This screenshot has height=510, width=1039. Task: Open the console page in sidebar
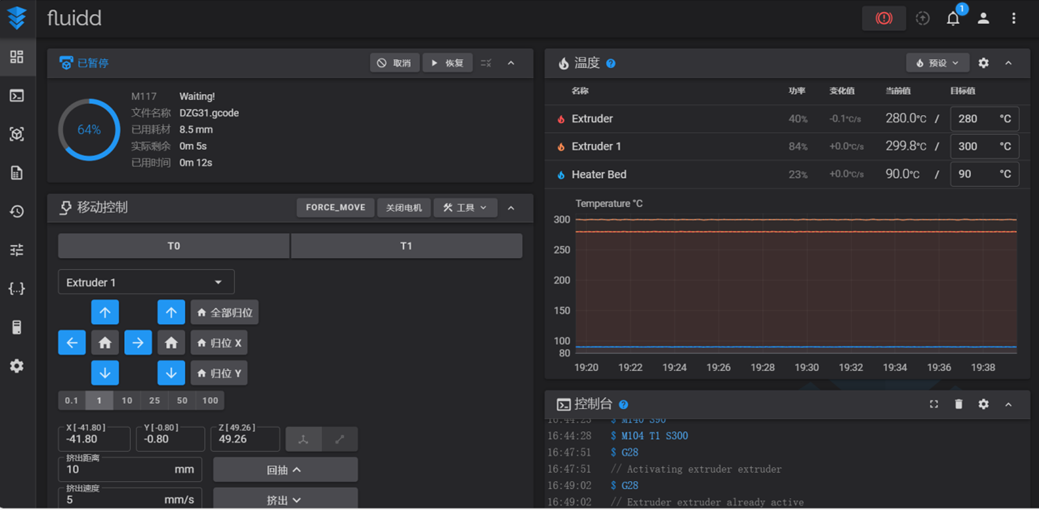point(17,96)
